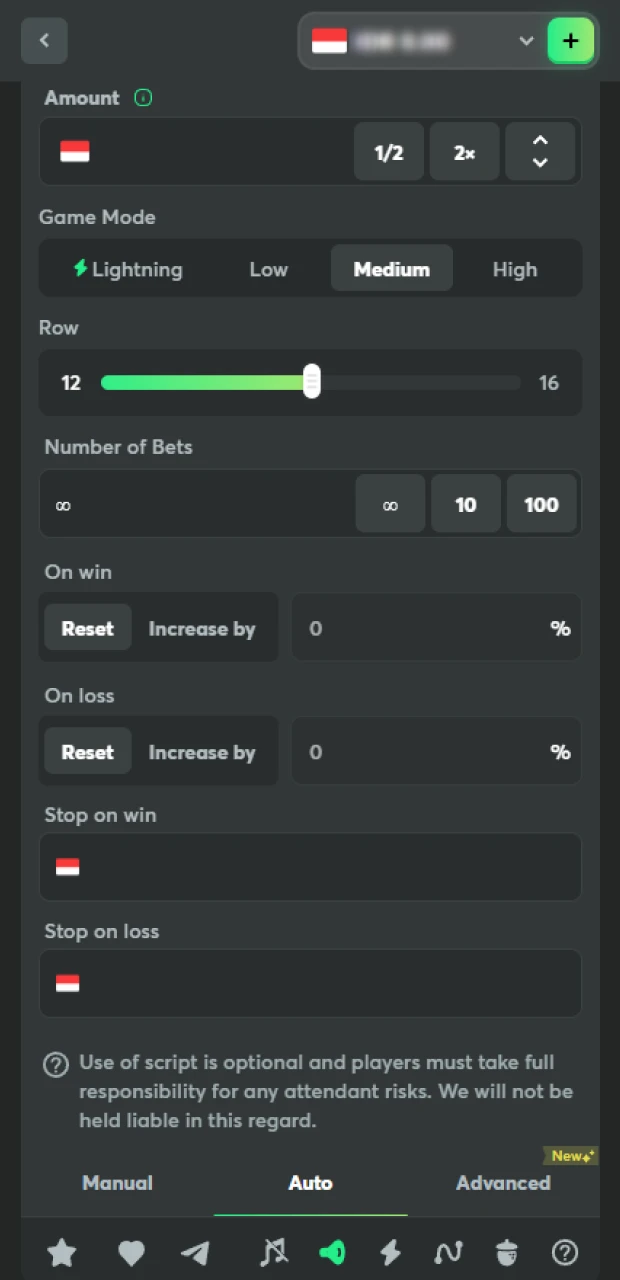Select the star favorites icon
The image size is (620, 1280).
click(62, 1252)
